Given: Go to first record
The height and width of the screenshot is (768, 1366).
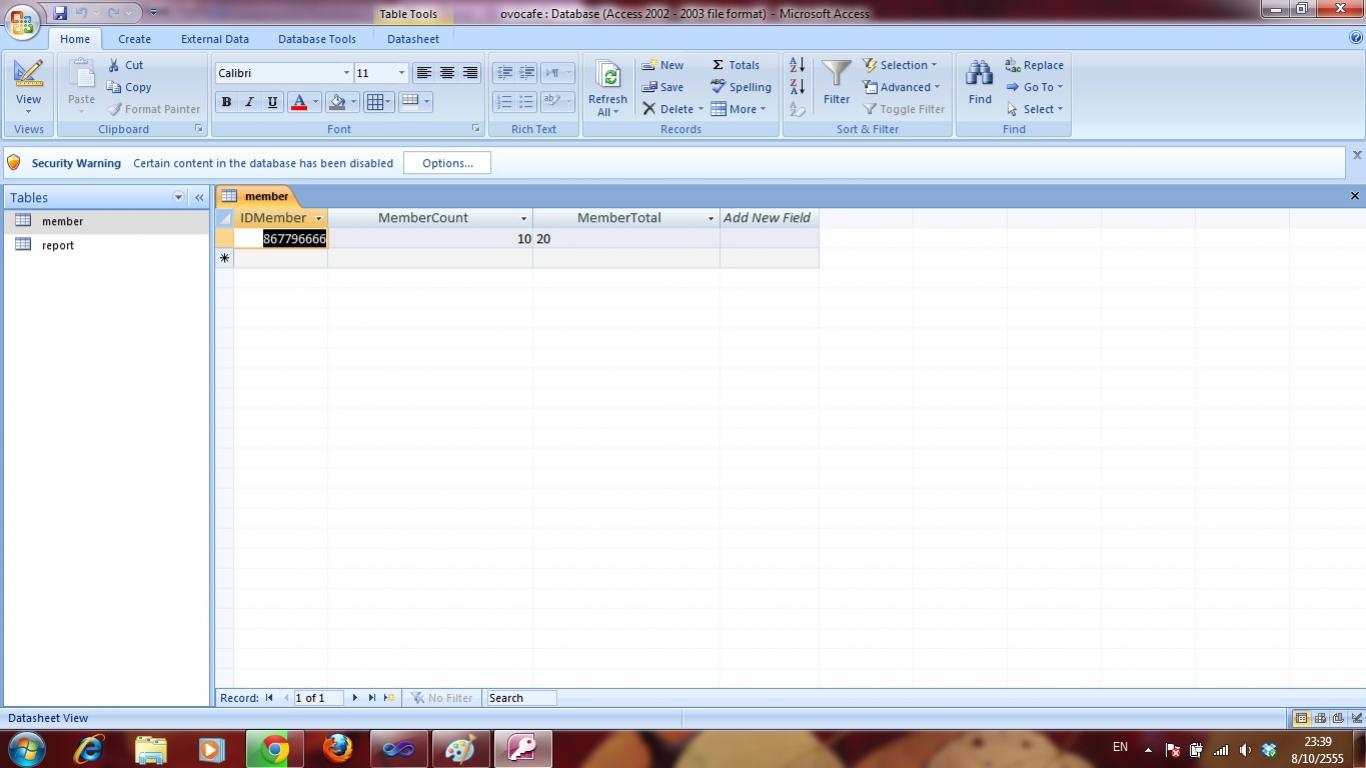Looking at the screenshot, I should (x=269, y=698).
